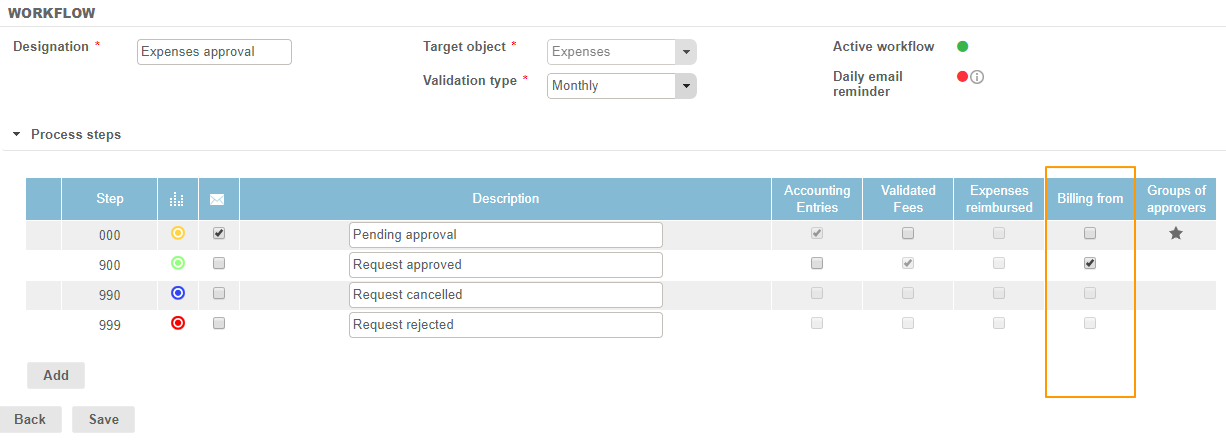
Task: Click the red status icon for step 999
Action: point(178,323)
